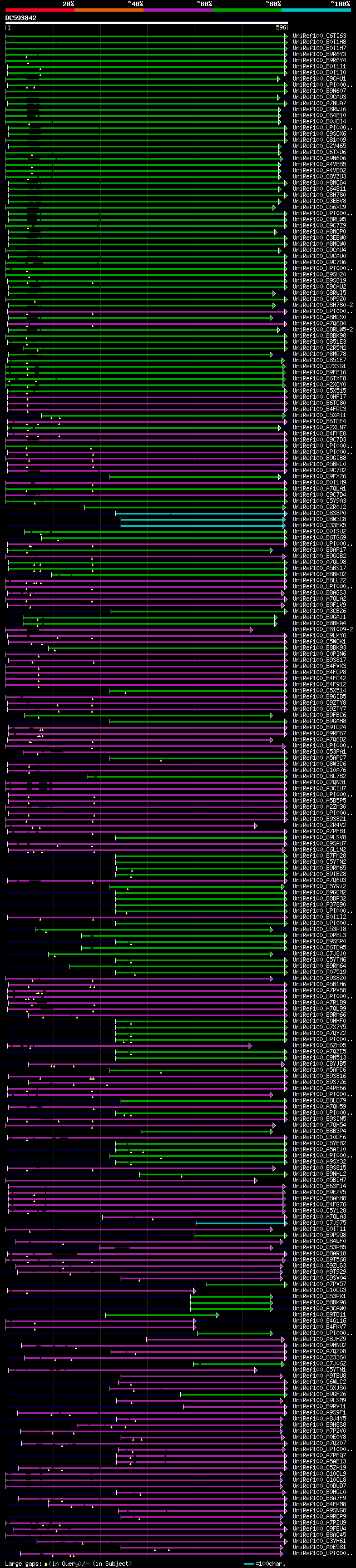Select the UniRef100_B0JDI4 label
The height and width of the screenshot is (1568, 356).
pyautogui.click(x=319, y=122)
